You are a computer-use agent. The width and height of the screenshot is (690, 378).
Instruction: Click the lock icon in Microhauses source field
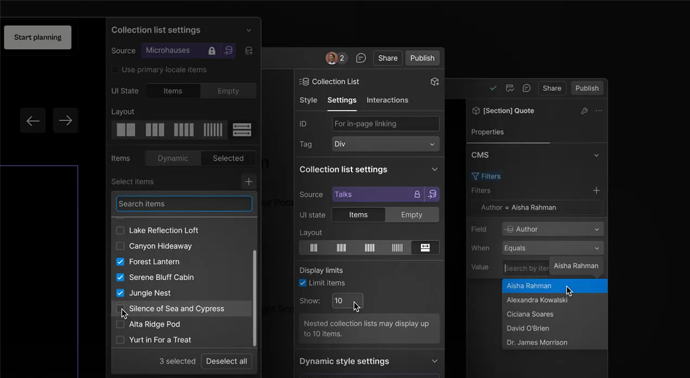pyautogui.click(x=212, y=51)
